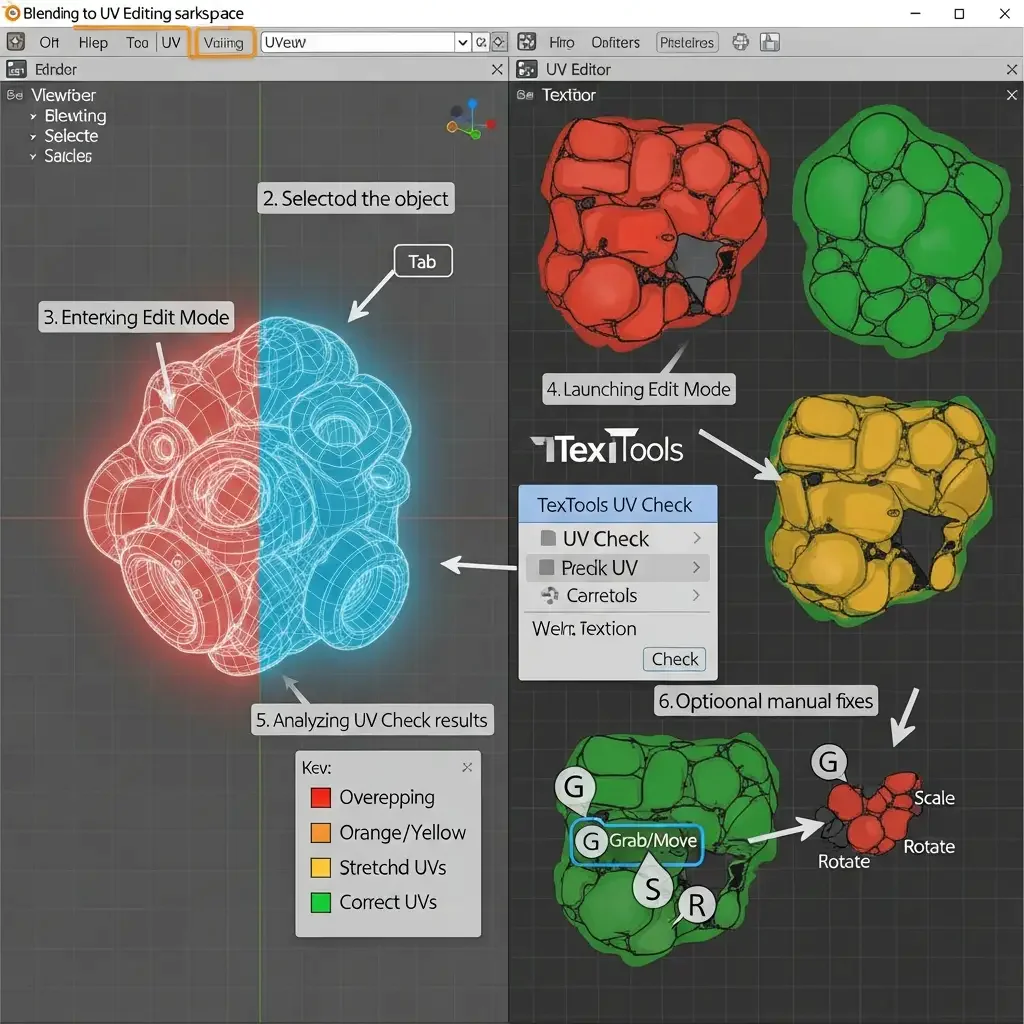The width and height of the screenshot is (1024, 1024).
Task: Click the Carretols icon in TexTools menu
Action: 548,596
